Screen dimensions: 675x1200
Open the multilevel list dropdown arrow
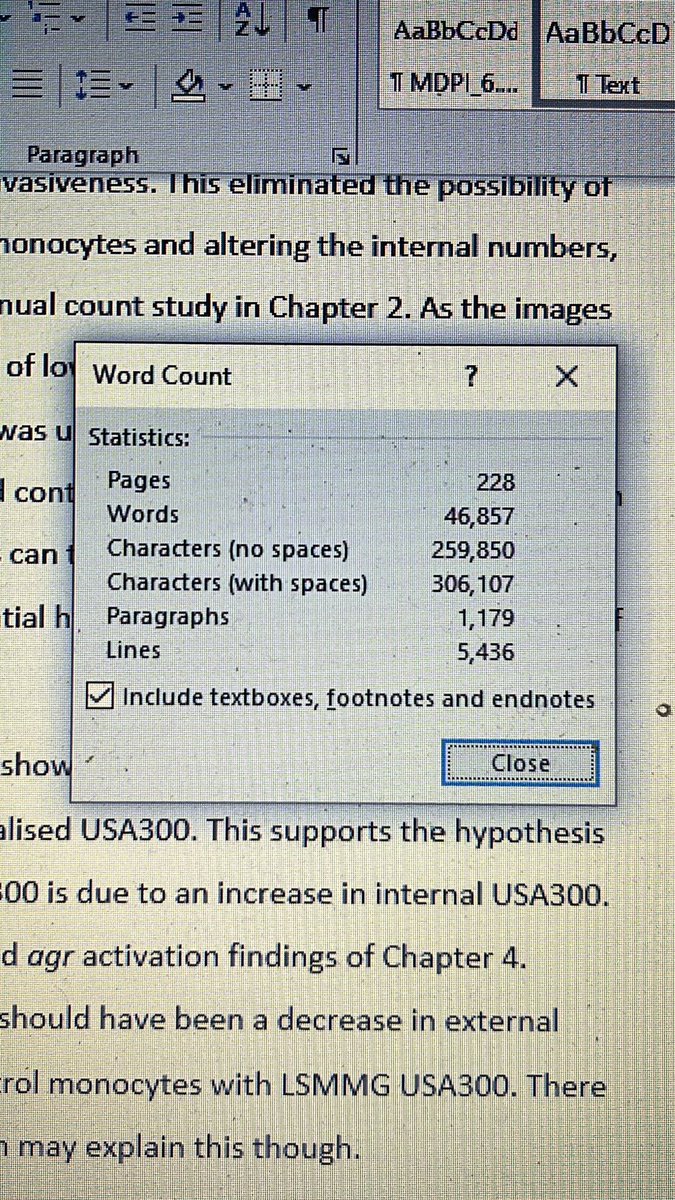76,19
